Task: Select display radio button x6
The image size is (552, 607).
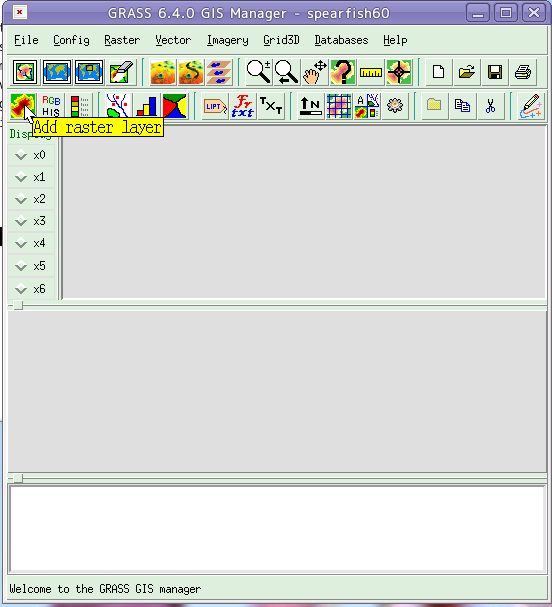Action: [31, 289]
